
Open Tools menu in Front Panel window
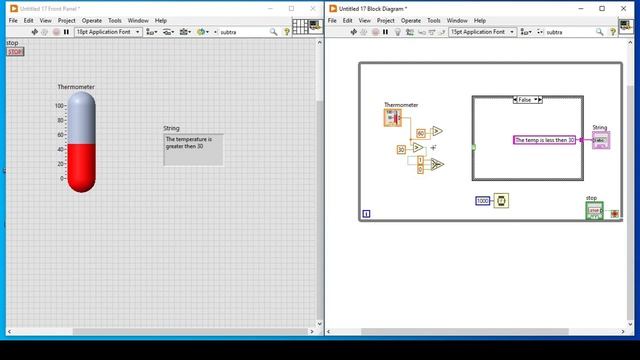[115, 20]
